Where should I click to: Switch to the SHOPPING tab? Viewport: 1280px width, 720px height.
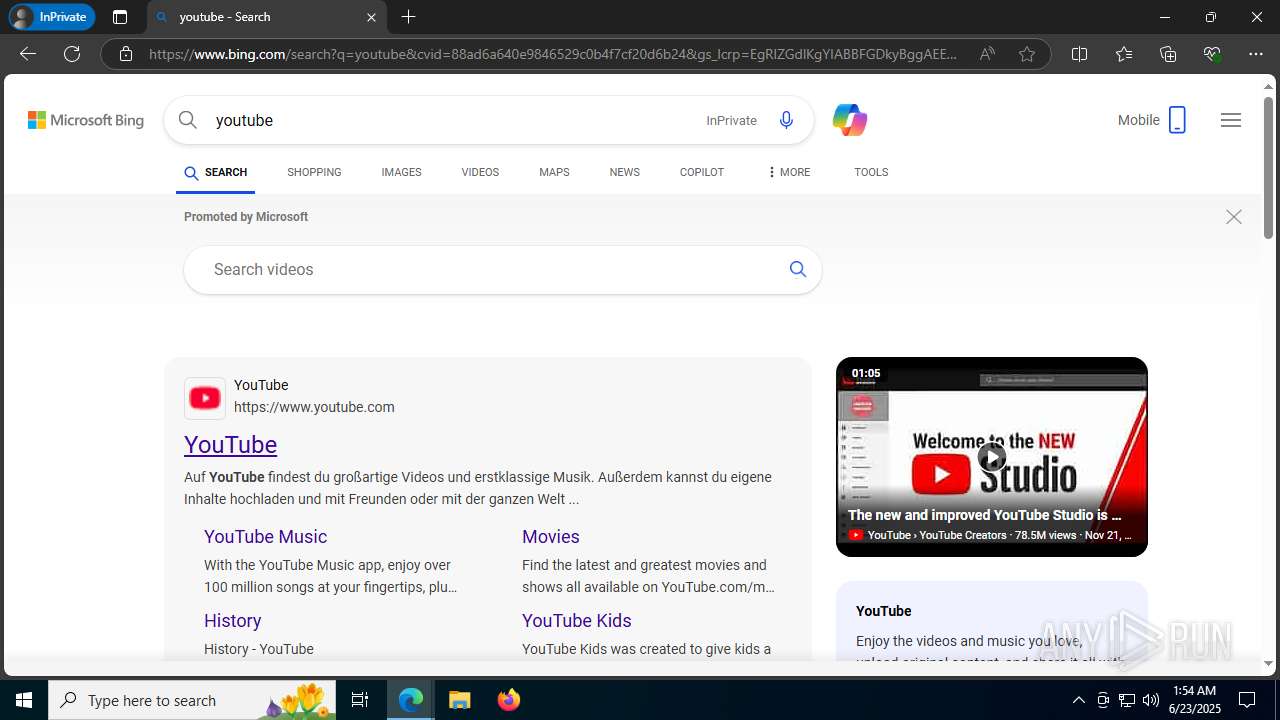click(314, 172)
